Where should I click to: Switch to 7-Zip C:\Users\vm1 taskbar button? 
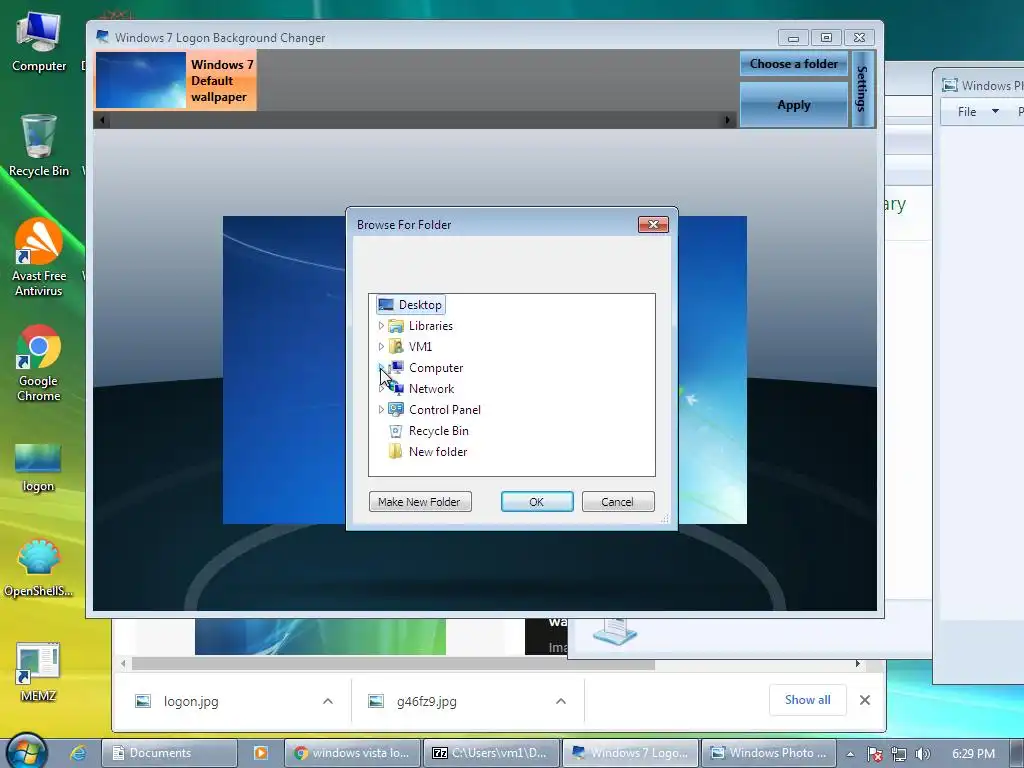(492, 753)
